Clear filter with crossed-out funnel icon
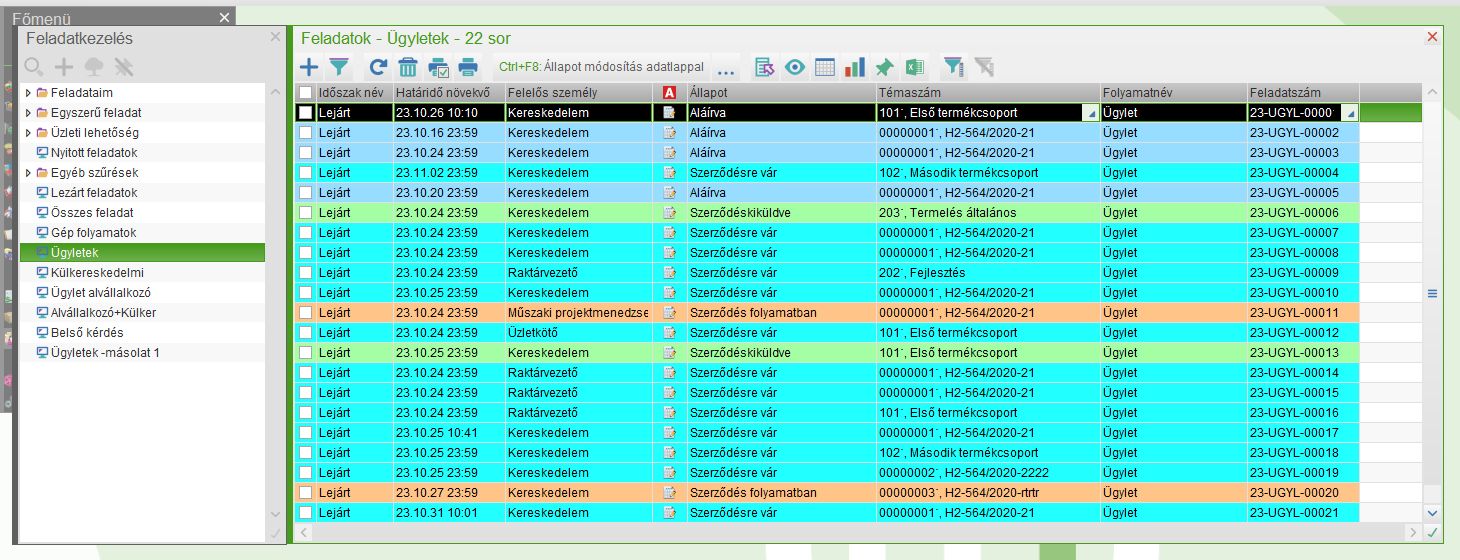1460x560 pixels. coord(984,67)
